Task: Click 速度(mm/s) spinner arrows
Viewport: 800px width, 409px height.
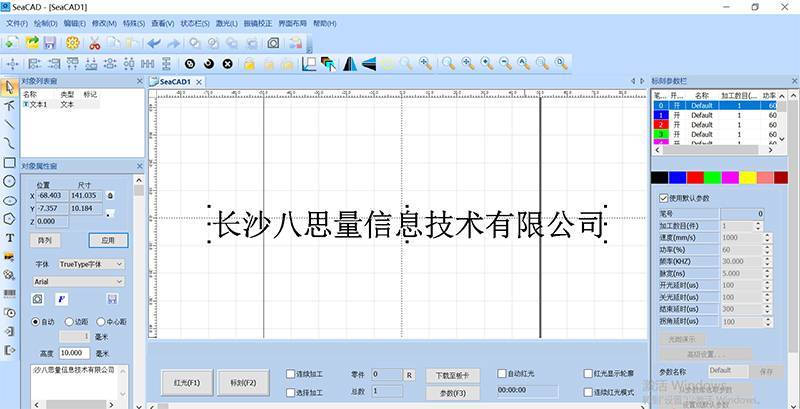Action: point(767,238)
